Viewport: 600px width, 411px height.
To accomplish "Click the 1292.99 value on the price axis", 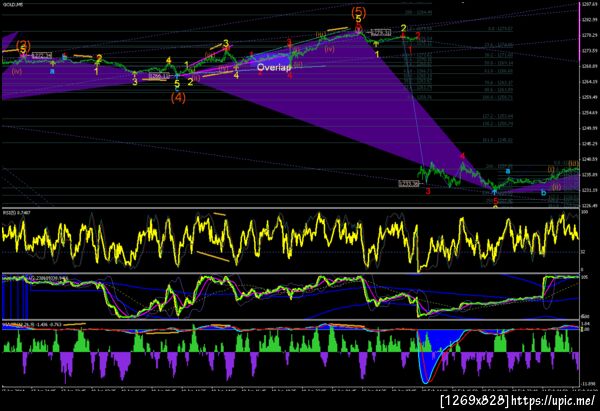I will [x=589, y=19].
